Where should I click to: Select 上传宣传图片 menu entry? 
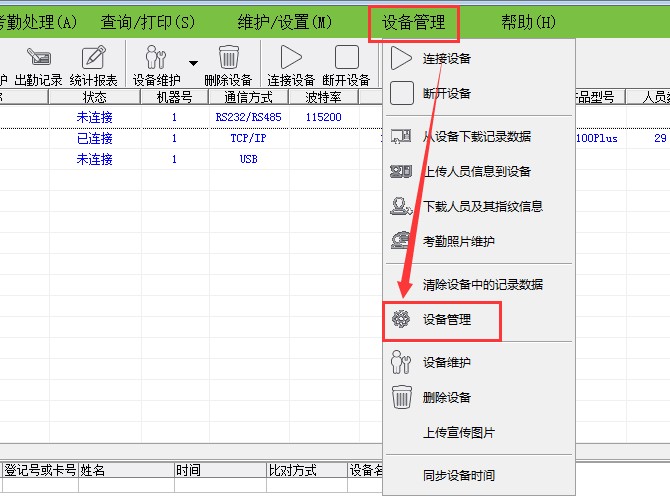(x=479, y=433)
